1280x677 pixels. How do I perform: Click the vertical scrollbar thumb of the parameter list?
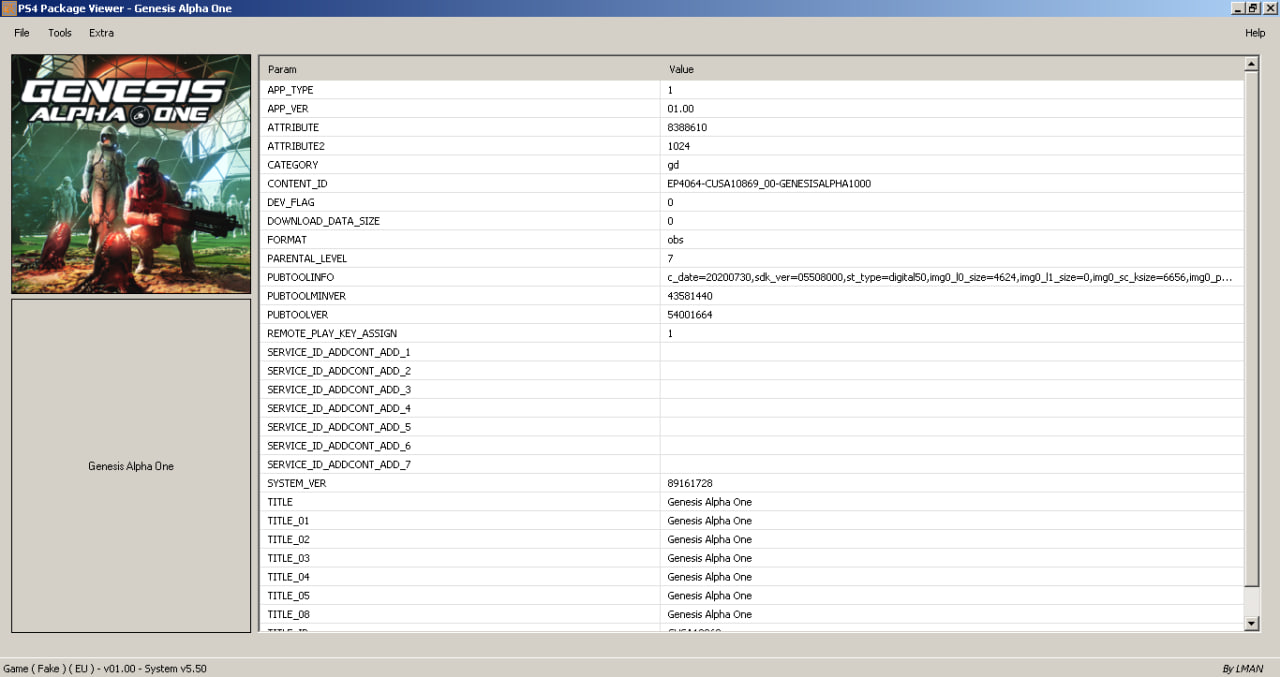(1251, 330)
